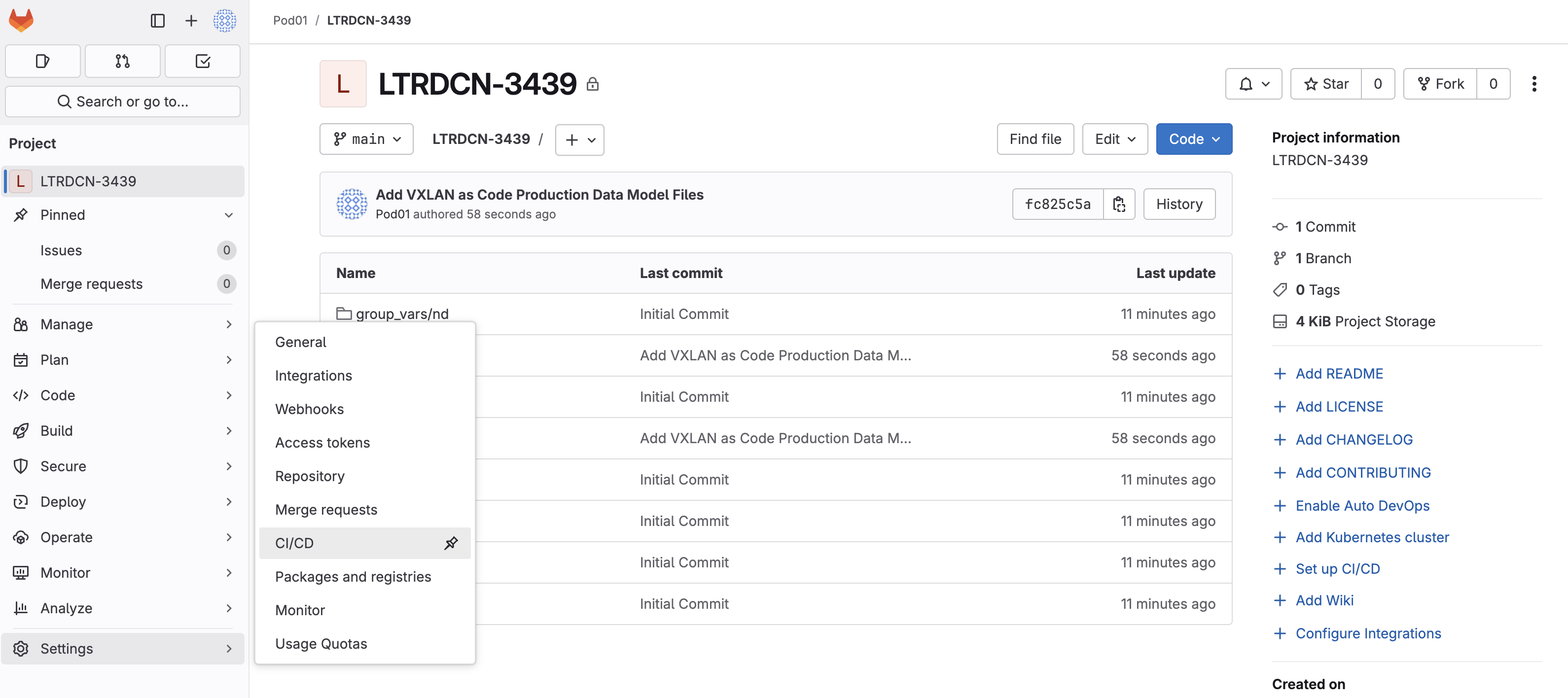Screen dimensions: 1568x698
Task: Open the main branch selector dropdown
Action: pos(366,140)
